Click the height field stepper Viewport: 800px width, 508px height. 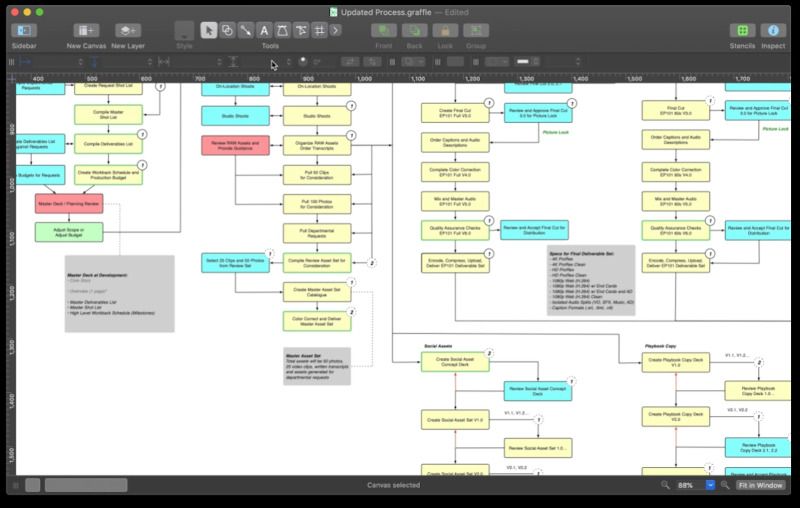[x=289, y=62]
